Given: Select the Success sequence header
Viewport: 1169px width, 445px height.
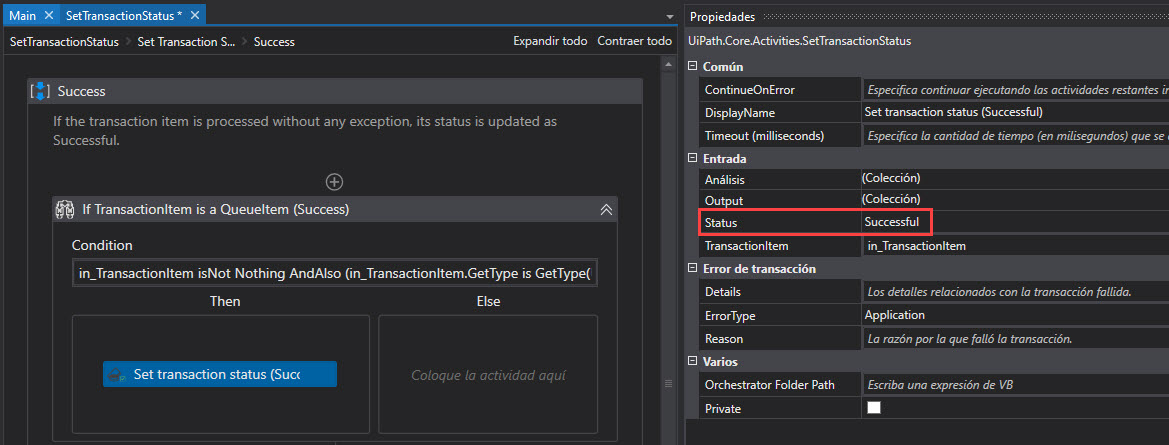Looking at the screenshot, I should pos(335,92).
